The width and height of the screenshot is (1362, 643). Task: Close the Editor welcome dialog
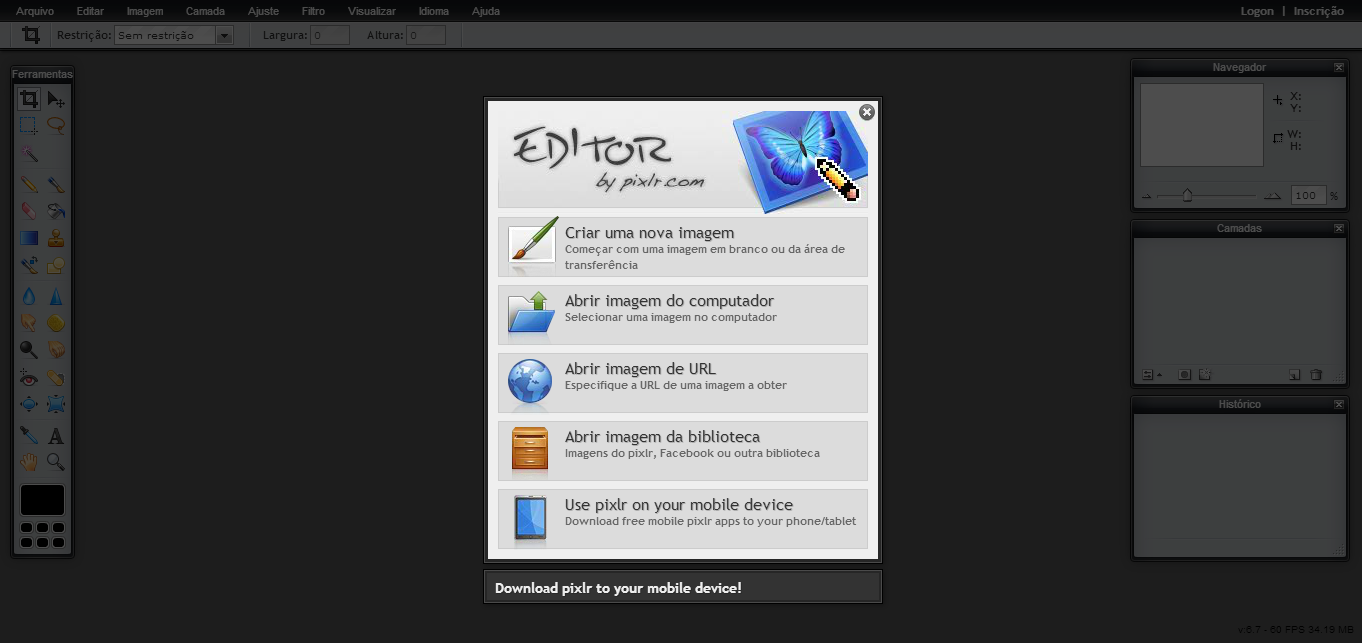(x=867, y=112)
